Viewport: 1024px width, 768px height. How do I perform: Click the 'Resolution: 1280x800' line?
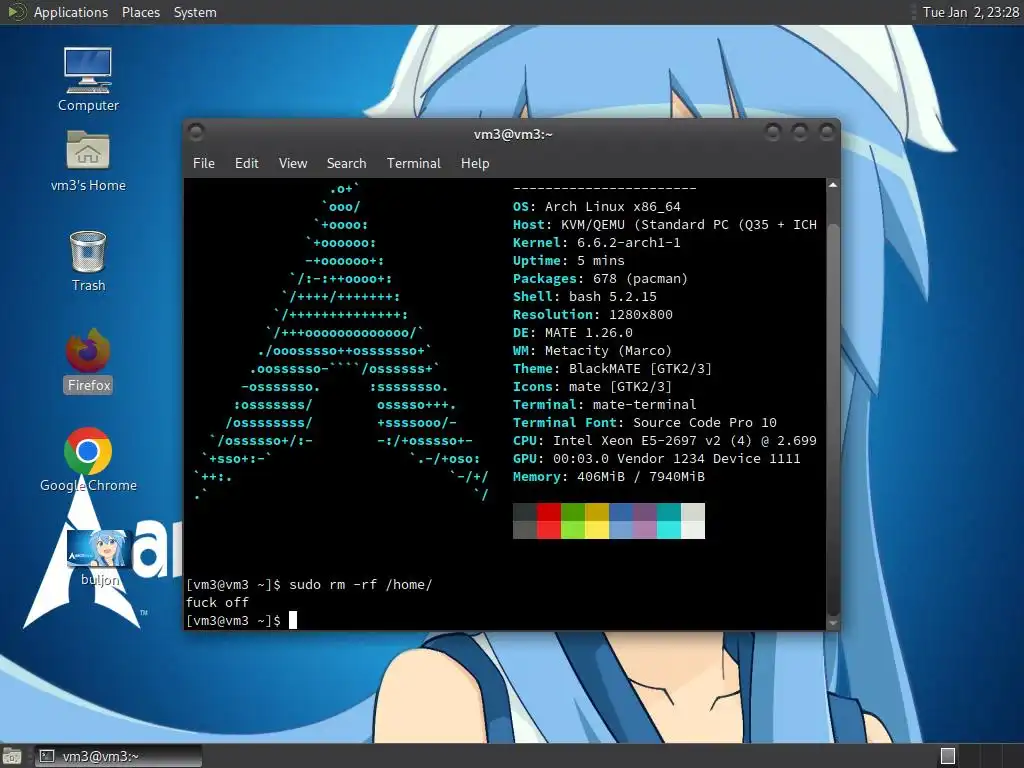click(592, 314)
